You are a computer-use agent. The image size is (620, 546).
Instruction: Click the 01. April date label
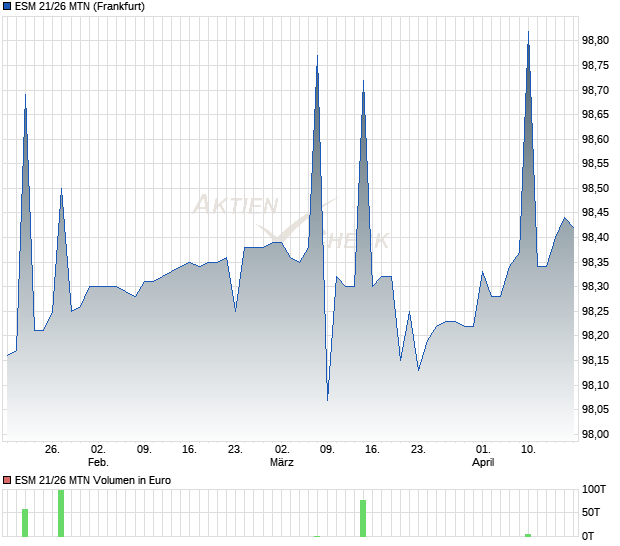tap(483, 456)
